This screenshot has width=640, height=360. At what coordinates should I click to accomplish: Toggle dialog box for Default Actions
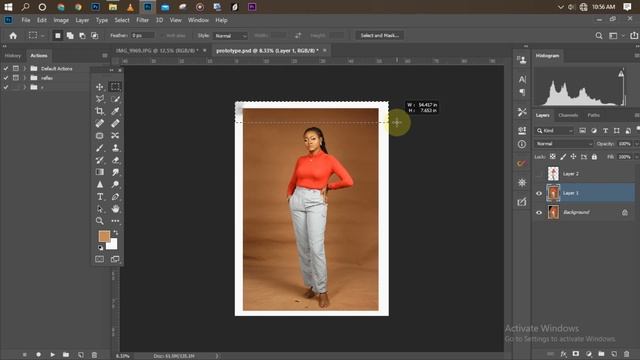[x=16, y=68]
